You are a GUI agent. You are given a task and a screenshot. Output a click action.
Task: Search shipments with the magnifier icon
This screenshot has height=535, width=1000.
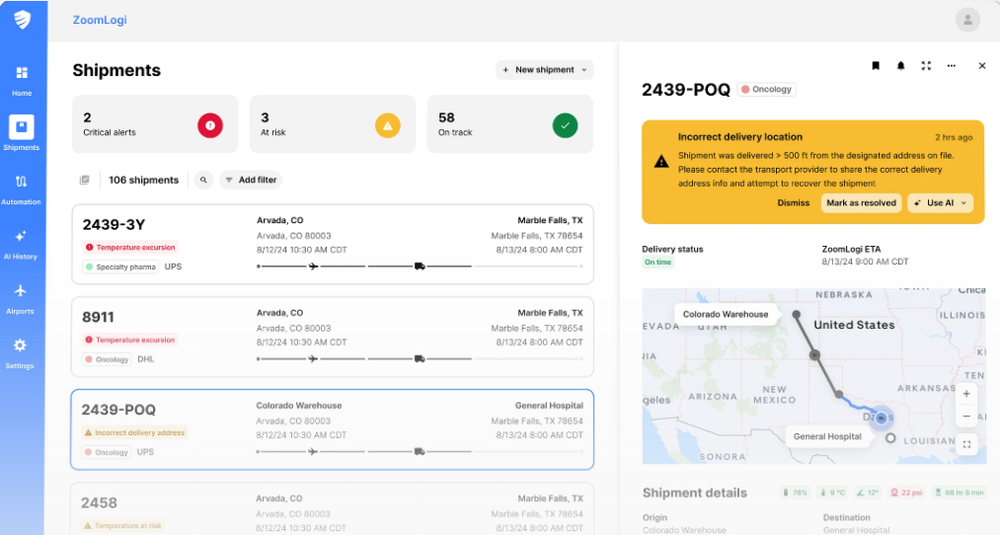point(203,180)
